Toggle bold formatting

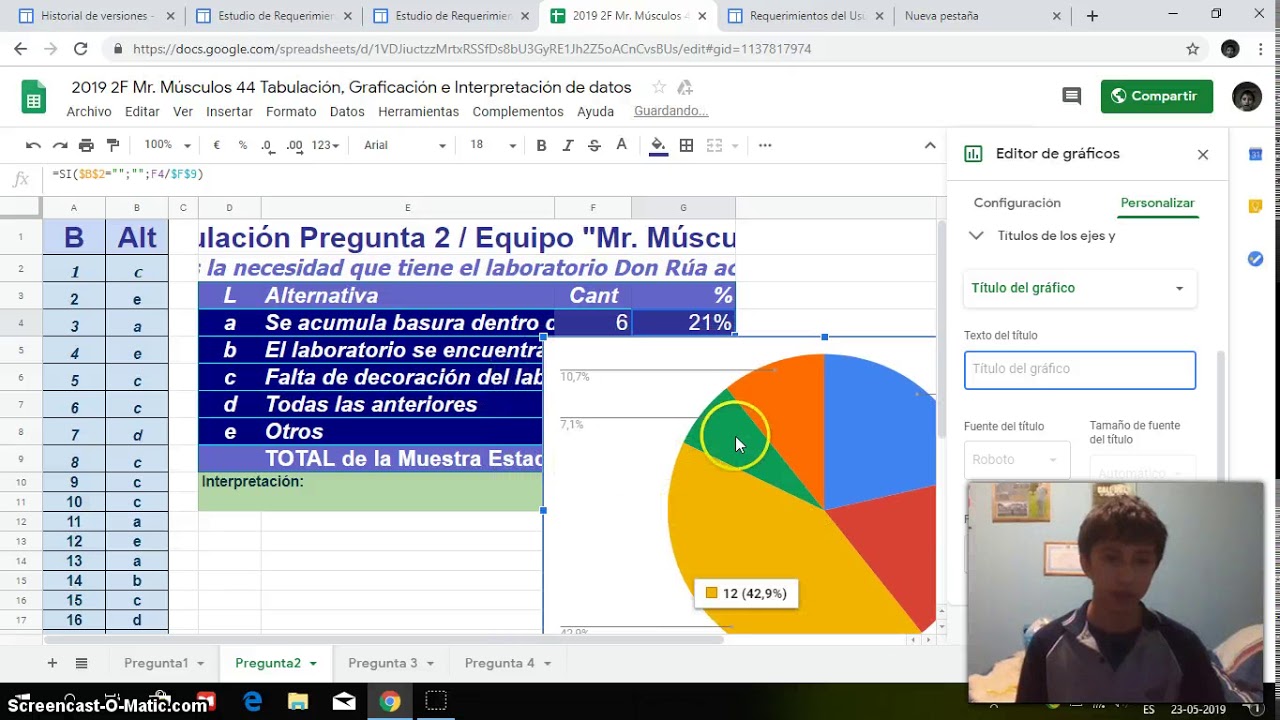[x=541, y=145]
